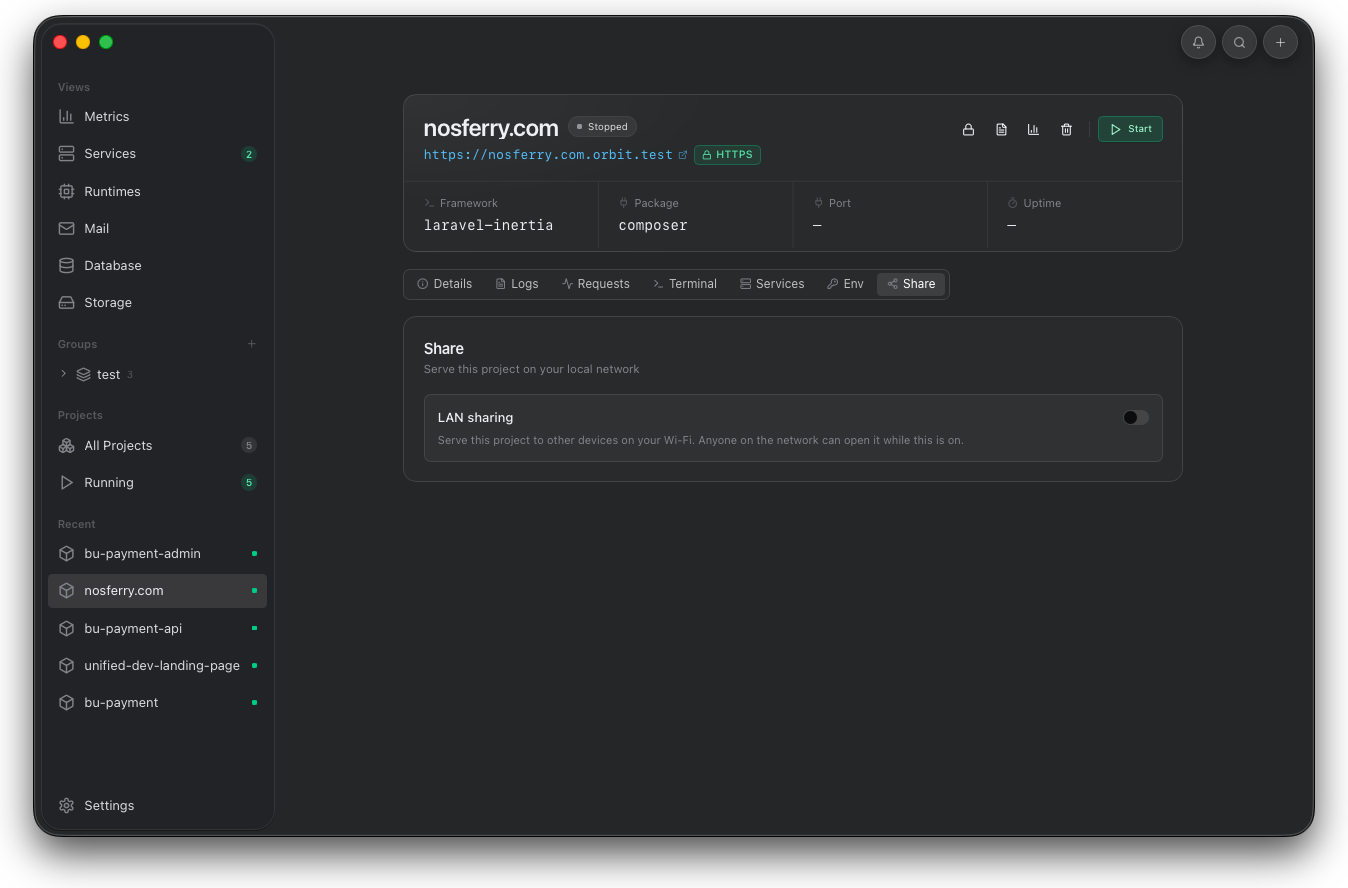Click the plus icon in top bar

coord(1280,42)
